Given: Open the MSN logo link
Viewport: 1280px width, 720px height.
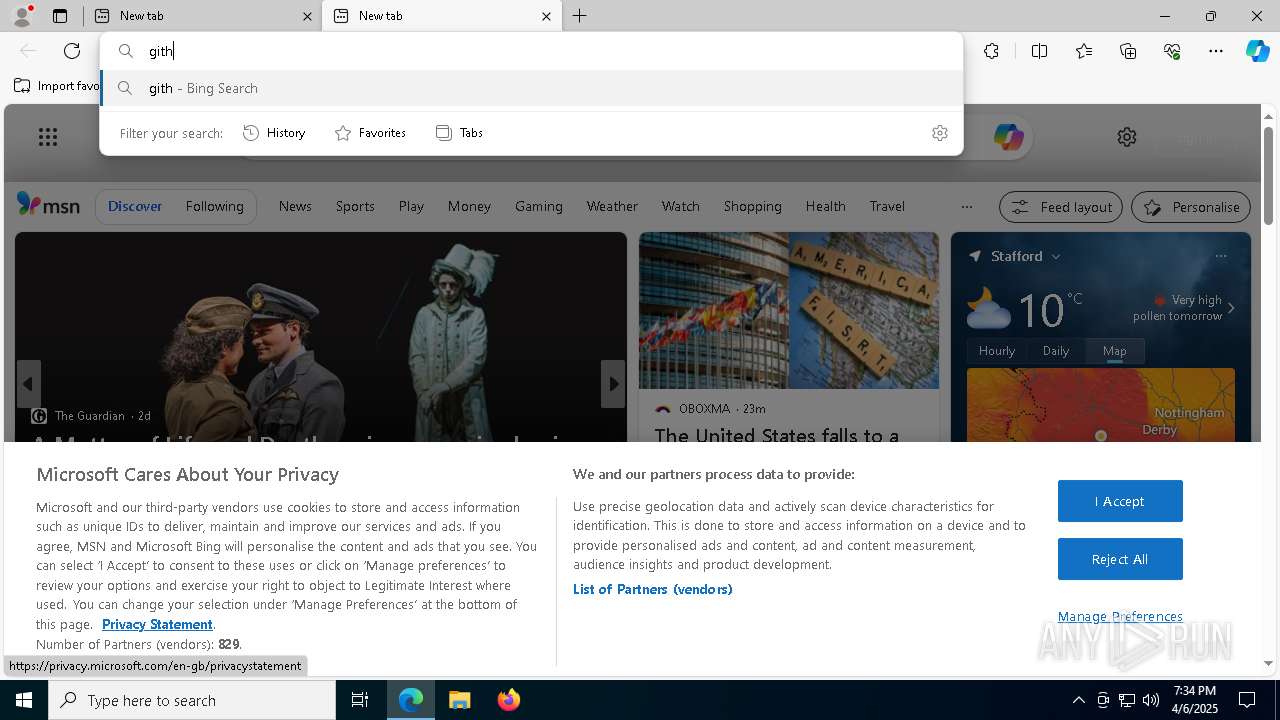Looking at the screenshot, I should tap(48, 205).
